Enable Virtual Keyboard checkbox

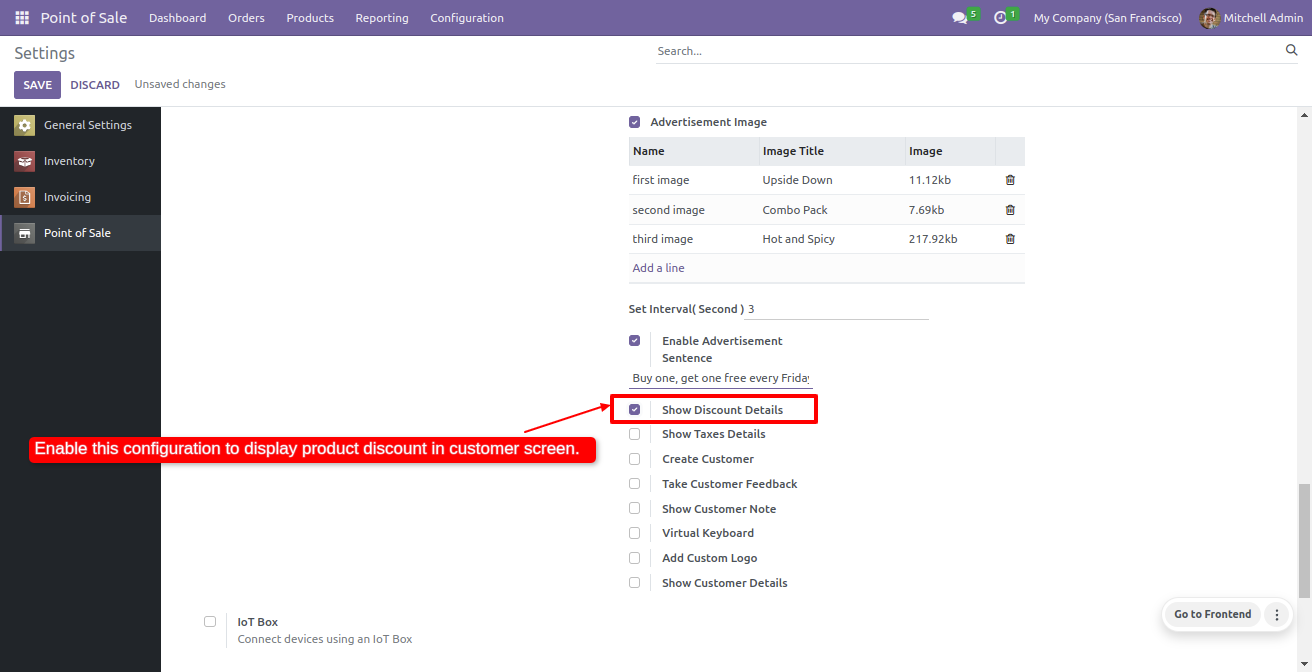pos(634,533)
